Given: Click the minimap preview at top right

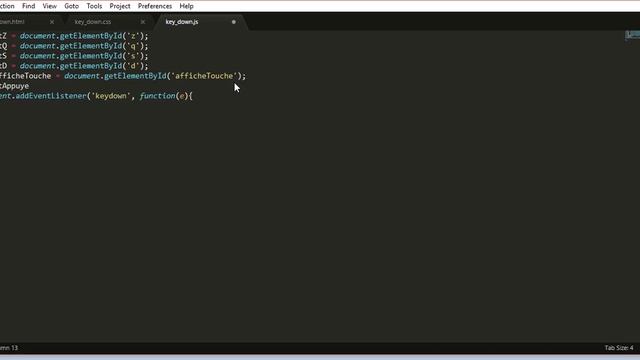Looking at the screenshot, I should point(633,36).
